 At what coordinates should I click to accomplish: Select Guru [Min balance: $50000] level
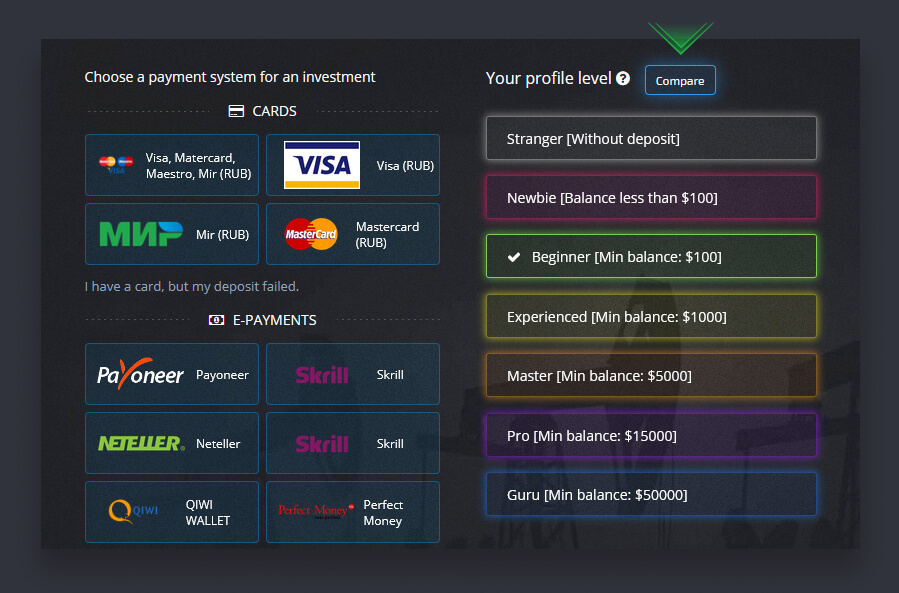(x=650, y=494)
